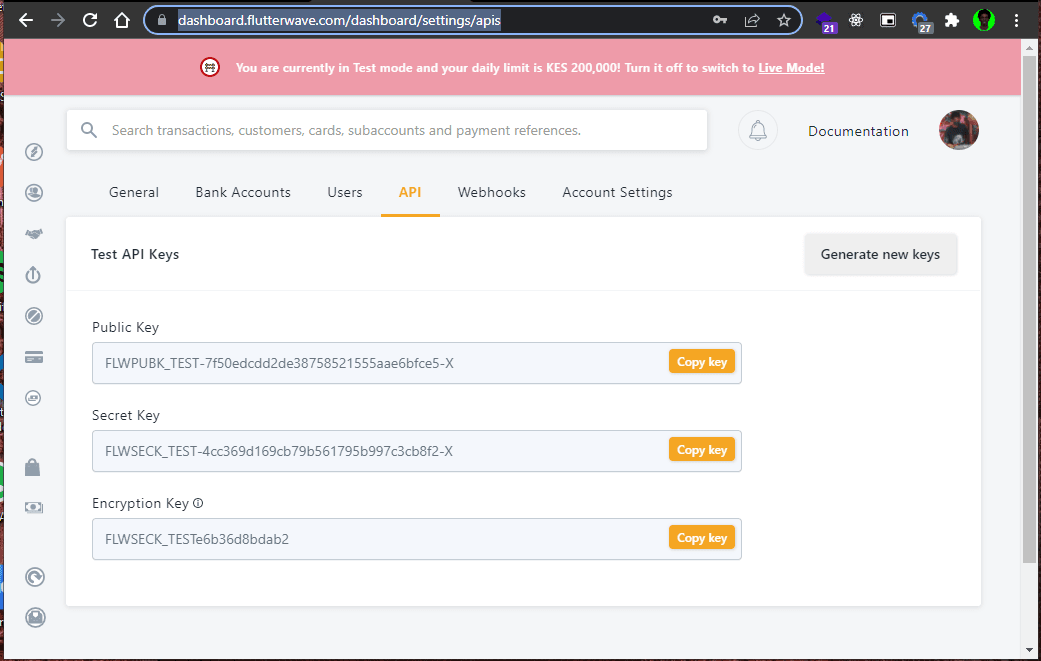
Task: Switch to the Webhooks tab
Action: [x=491, y=192]
